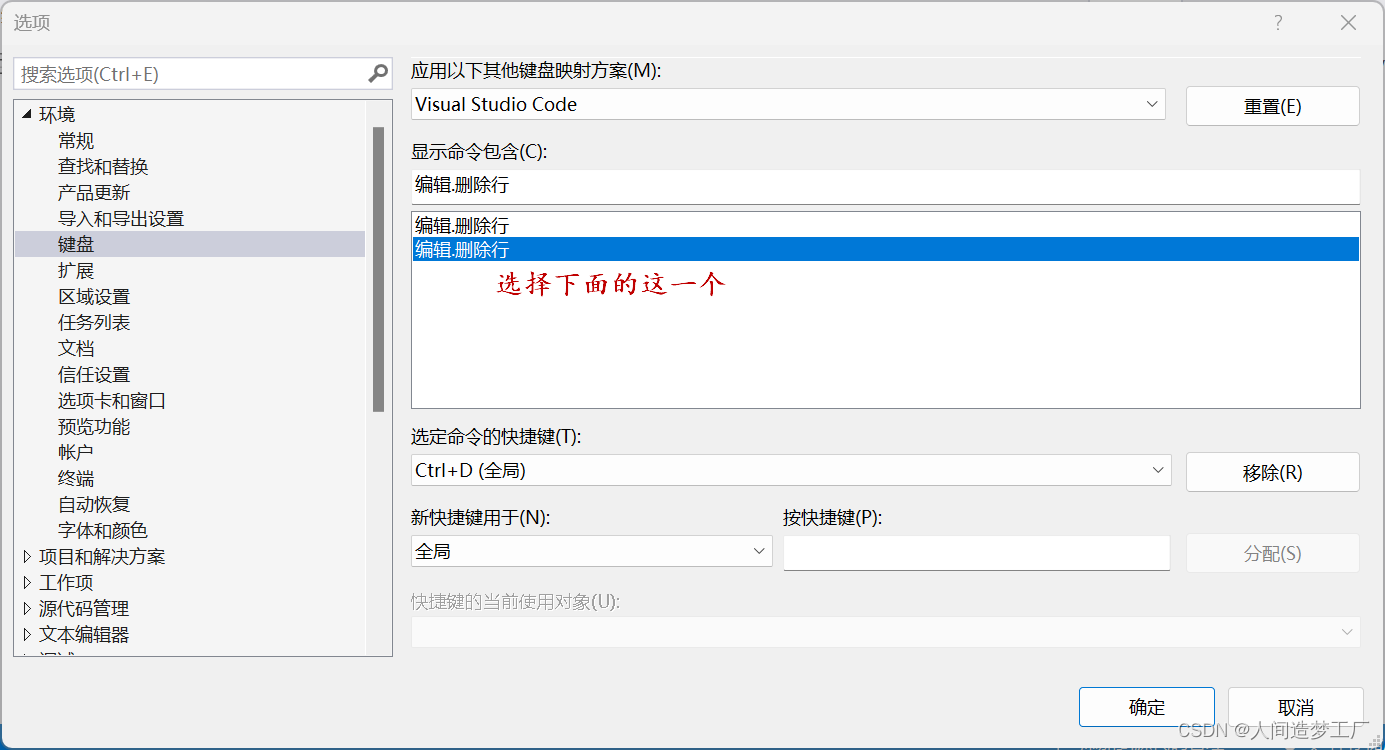Click the 快捷键的当前使用对象 dropdown
This screenshot has height=750, width=1385.
(x=885, y=632)
